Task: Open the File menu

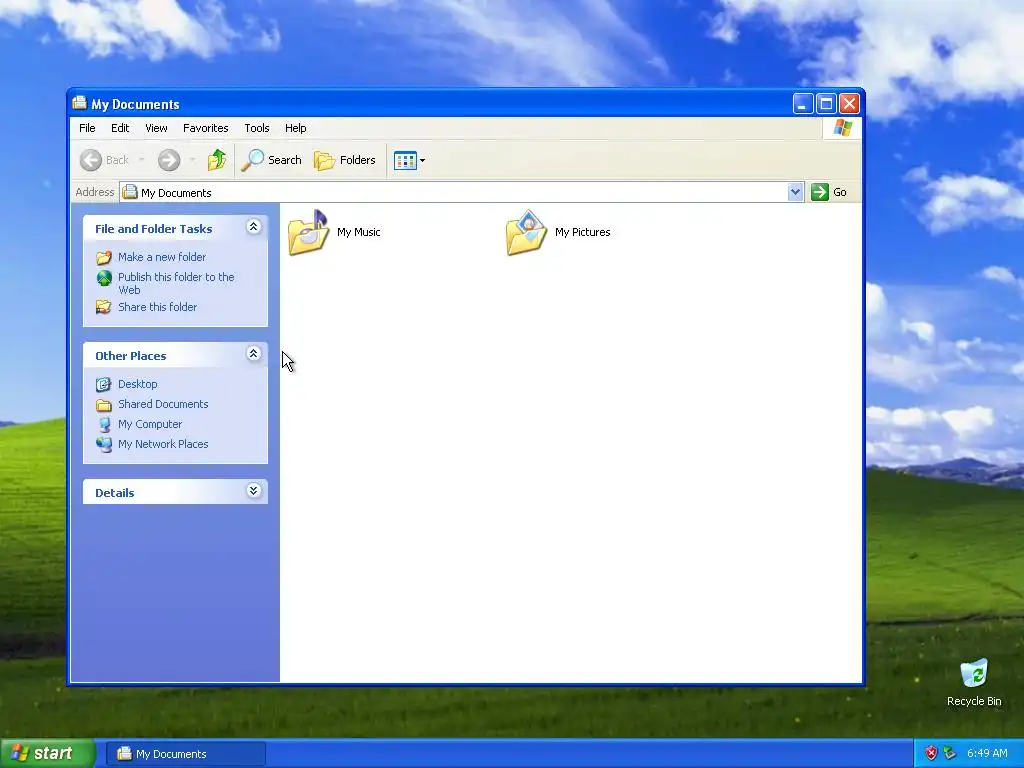Action: [87, 128]
